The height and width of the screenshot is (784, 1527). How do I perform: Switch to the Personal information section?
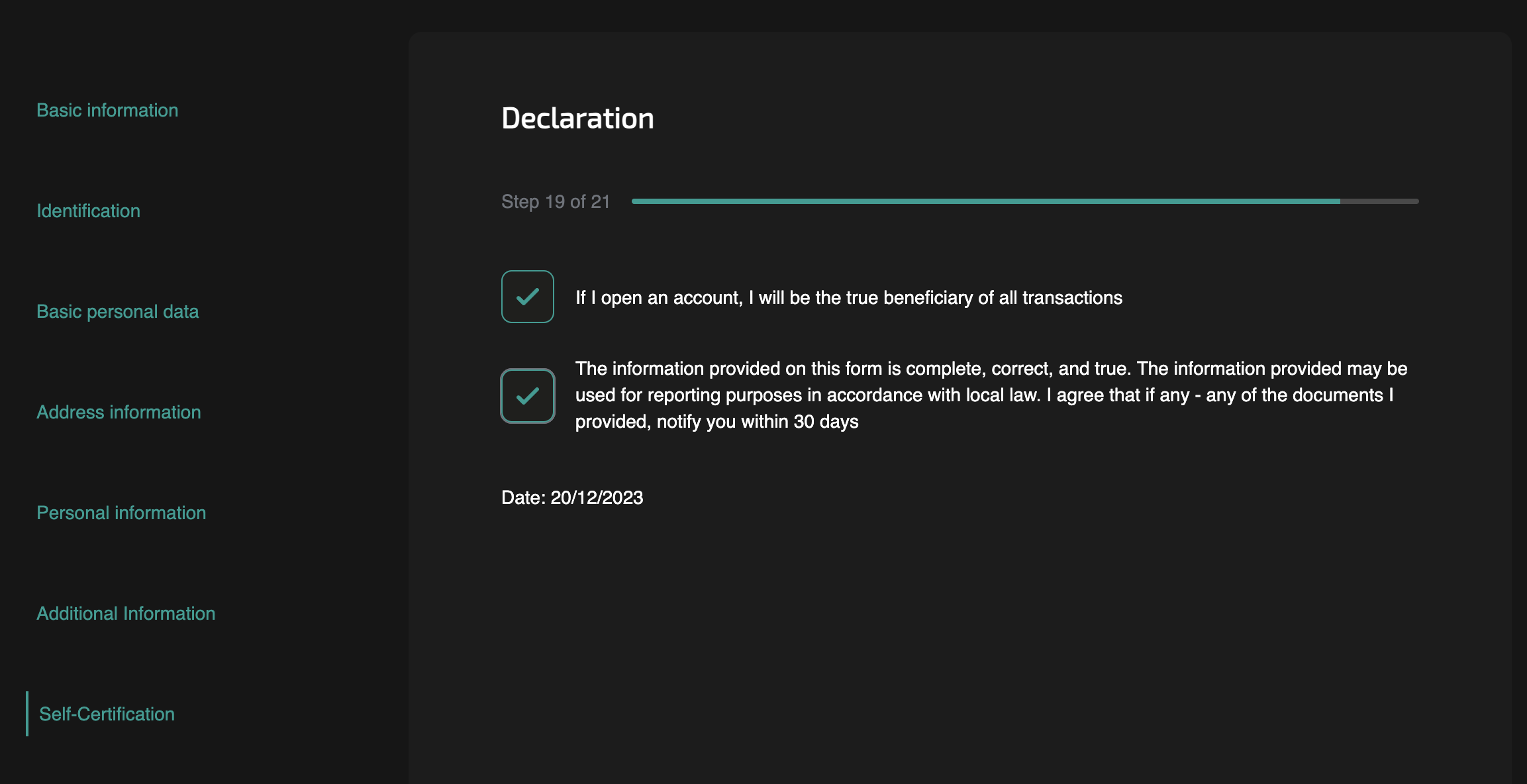(x=121, y=513)
